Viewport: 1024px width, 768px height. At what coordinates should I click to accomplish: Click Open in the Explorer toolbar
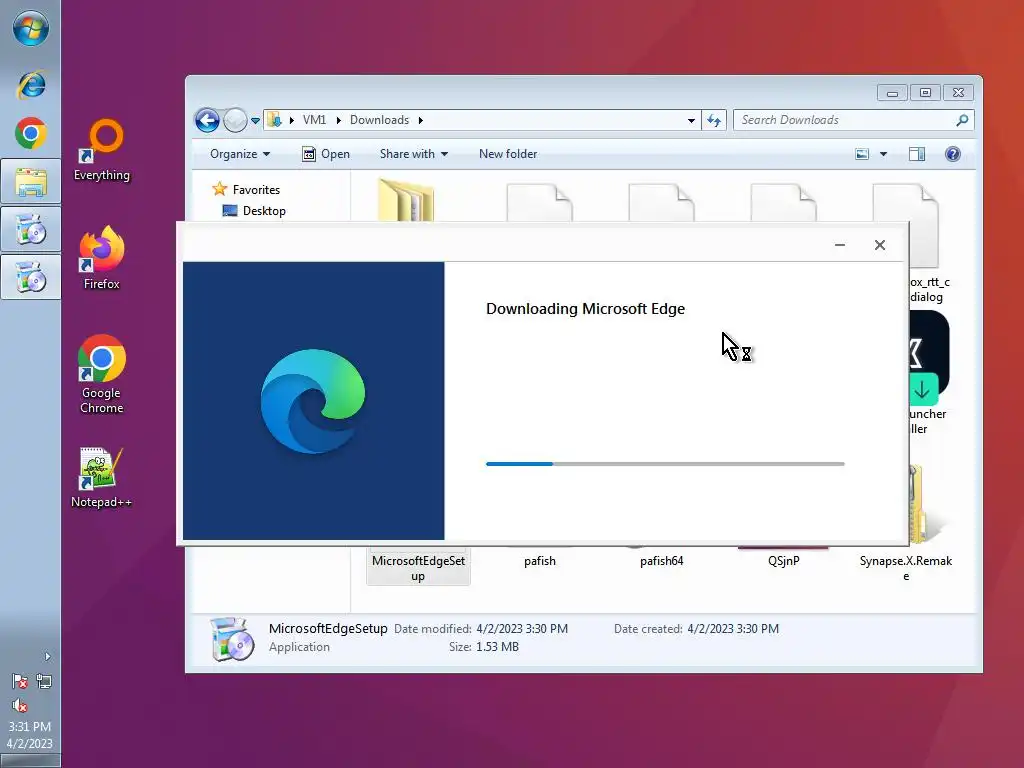tap(326, 154)
